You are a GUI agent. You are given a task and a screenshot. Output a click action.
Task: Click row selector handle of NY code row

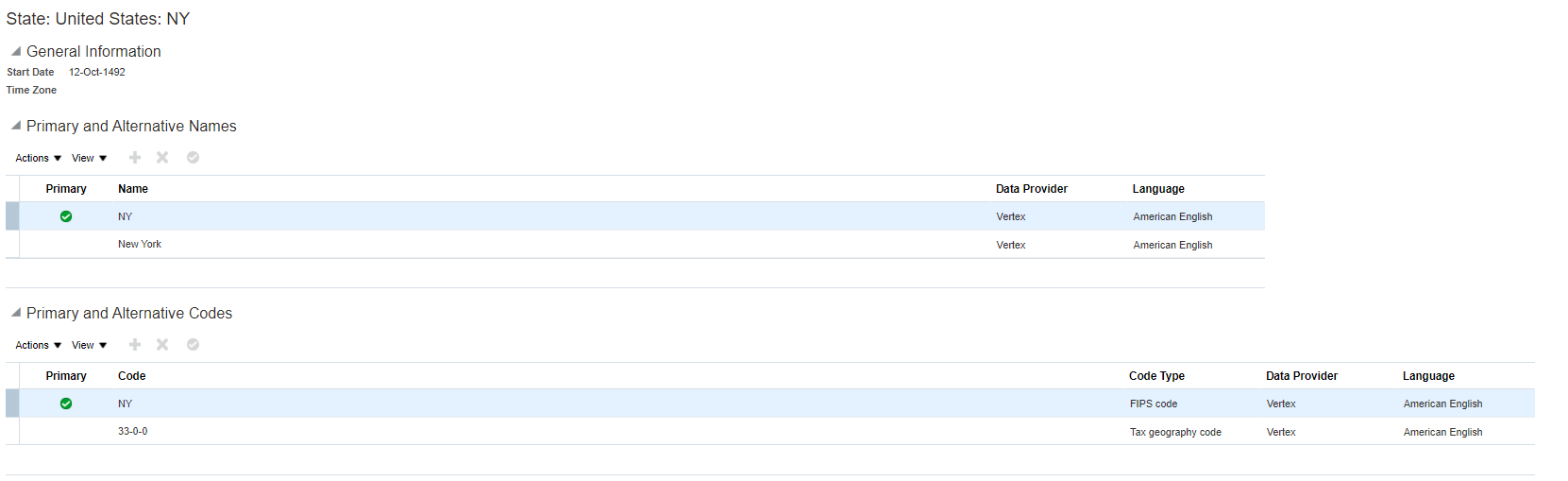click(x=12, y=404)
